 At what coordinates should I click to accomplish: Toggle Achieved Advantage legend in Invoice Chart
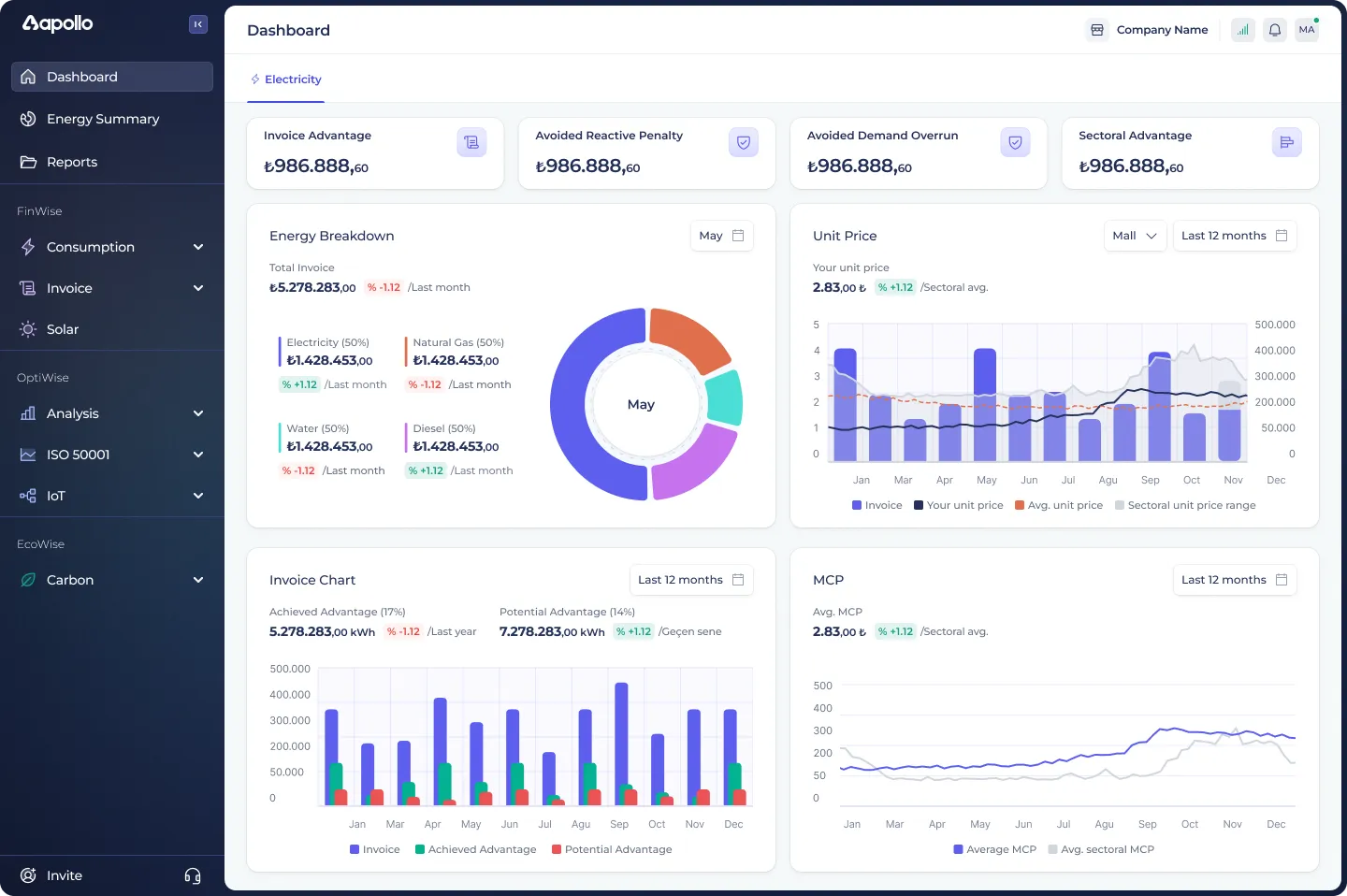tap(475, 849)
